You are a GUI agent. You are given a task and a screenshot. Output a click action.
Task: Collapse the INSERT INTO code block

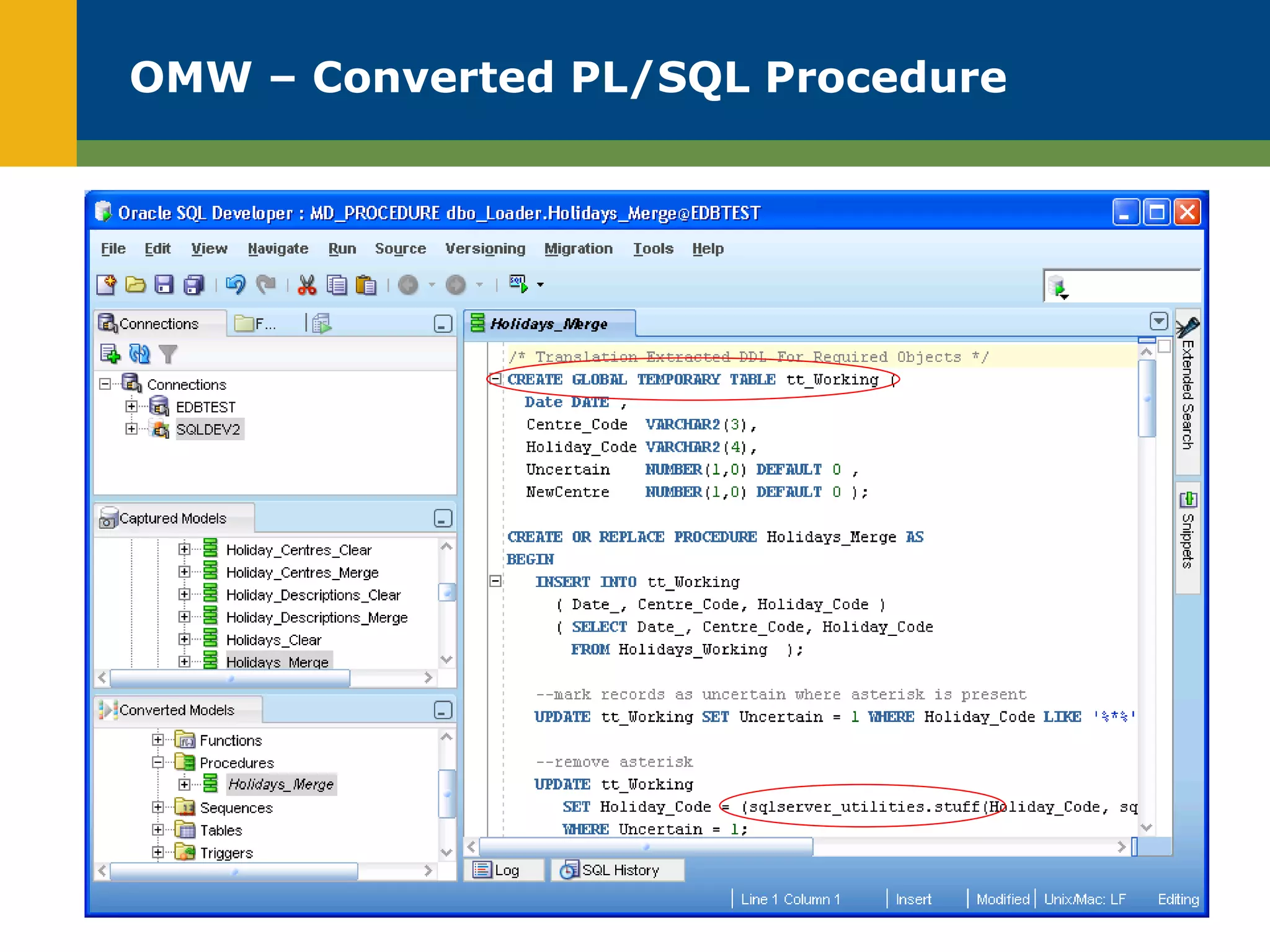[x=495, y=581]
